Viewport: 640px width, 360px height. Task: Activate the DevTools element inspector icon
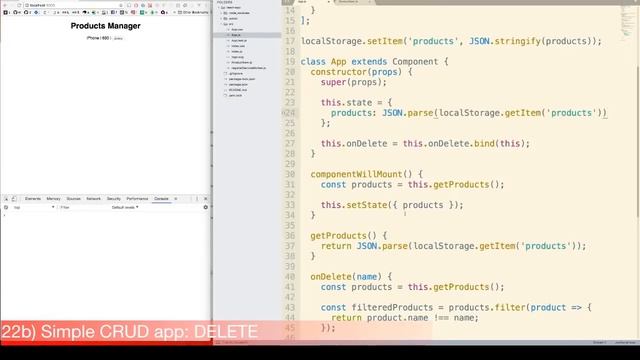6,199
